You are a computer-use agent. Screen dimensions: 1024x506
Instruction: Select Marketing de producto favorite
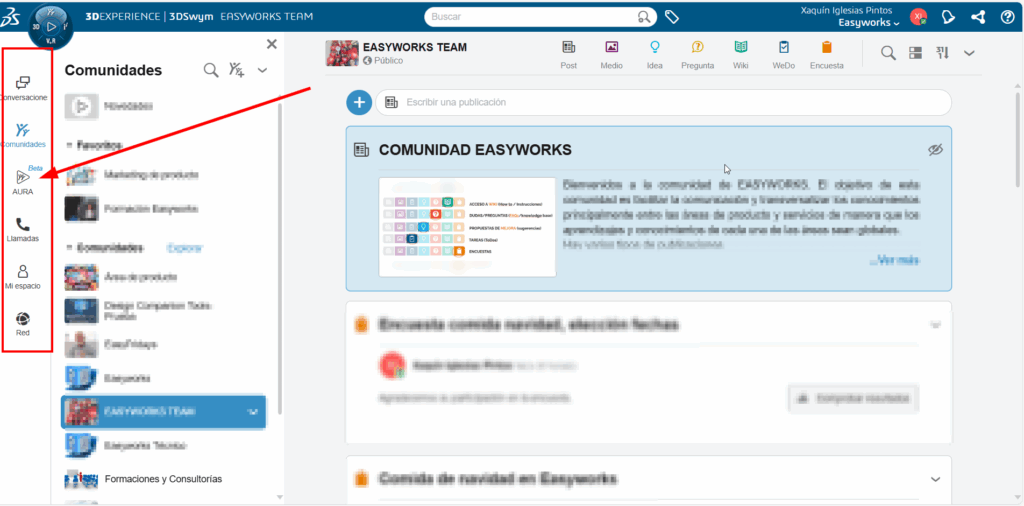(152, 175)
